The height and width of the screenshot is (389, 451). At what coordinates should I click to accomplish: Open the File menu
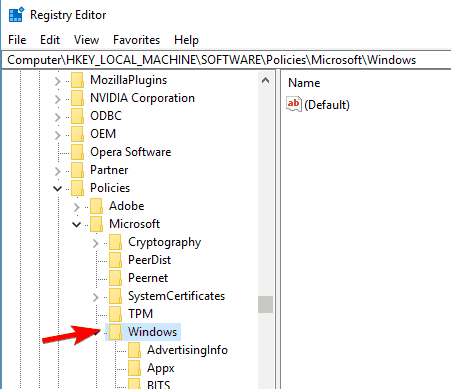pos(17,40)
